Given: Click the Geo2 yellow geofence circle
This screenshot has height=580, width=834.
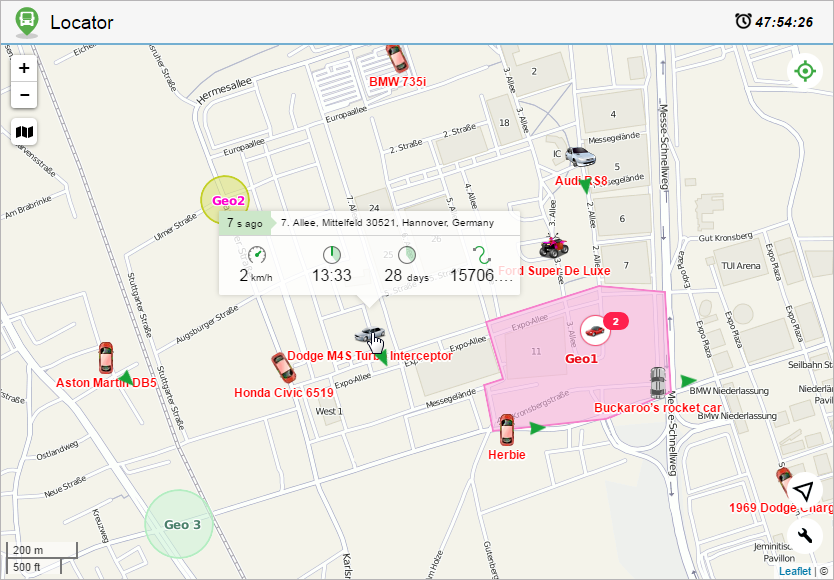Looking at the screenshot, I should point(224,200).
